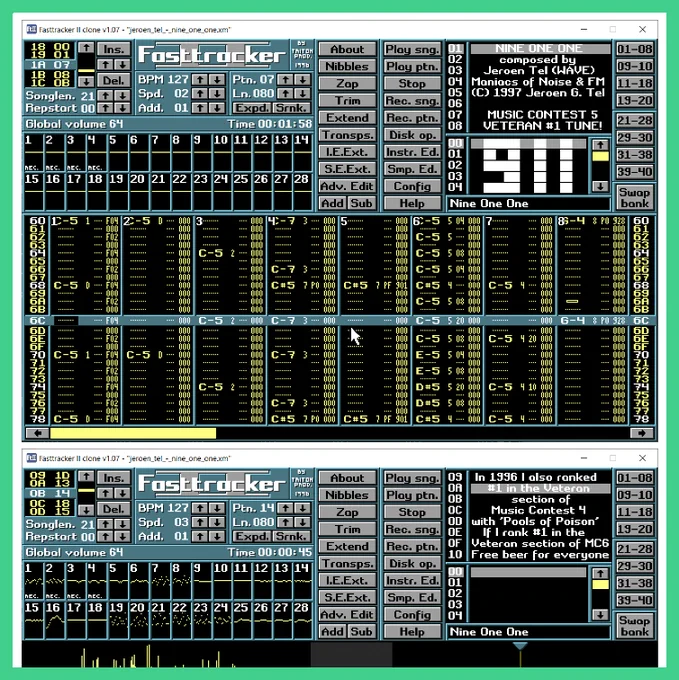Click Trim button in top window
Screen dimensions: 679x680
pos(347,101)
